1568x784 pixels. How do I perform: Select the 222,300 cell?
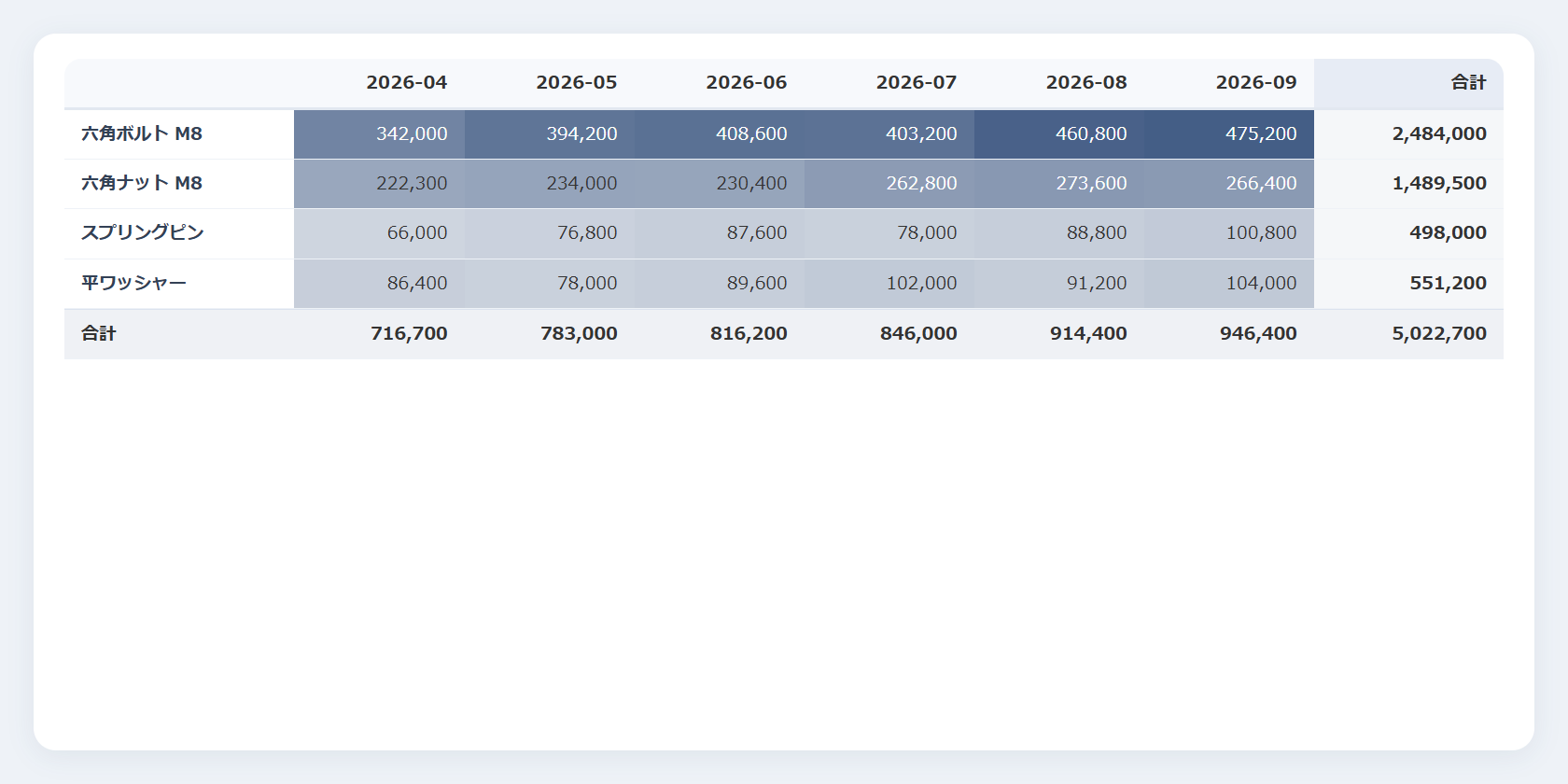(379, 184)
